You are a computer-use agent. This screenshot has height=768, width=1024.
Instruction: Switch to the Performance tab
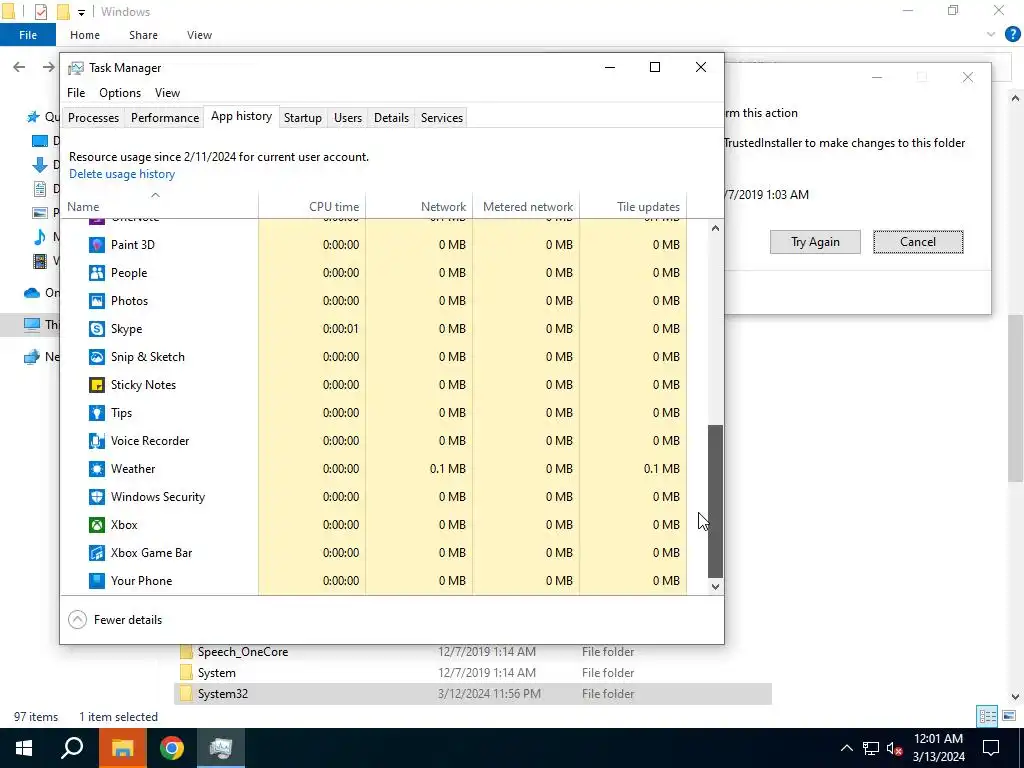[x=165, y=118]
